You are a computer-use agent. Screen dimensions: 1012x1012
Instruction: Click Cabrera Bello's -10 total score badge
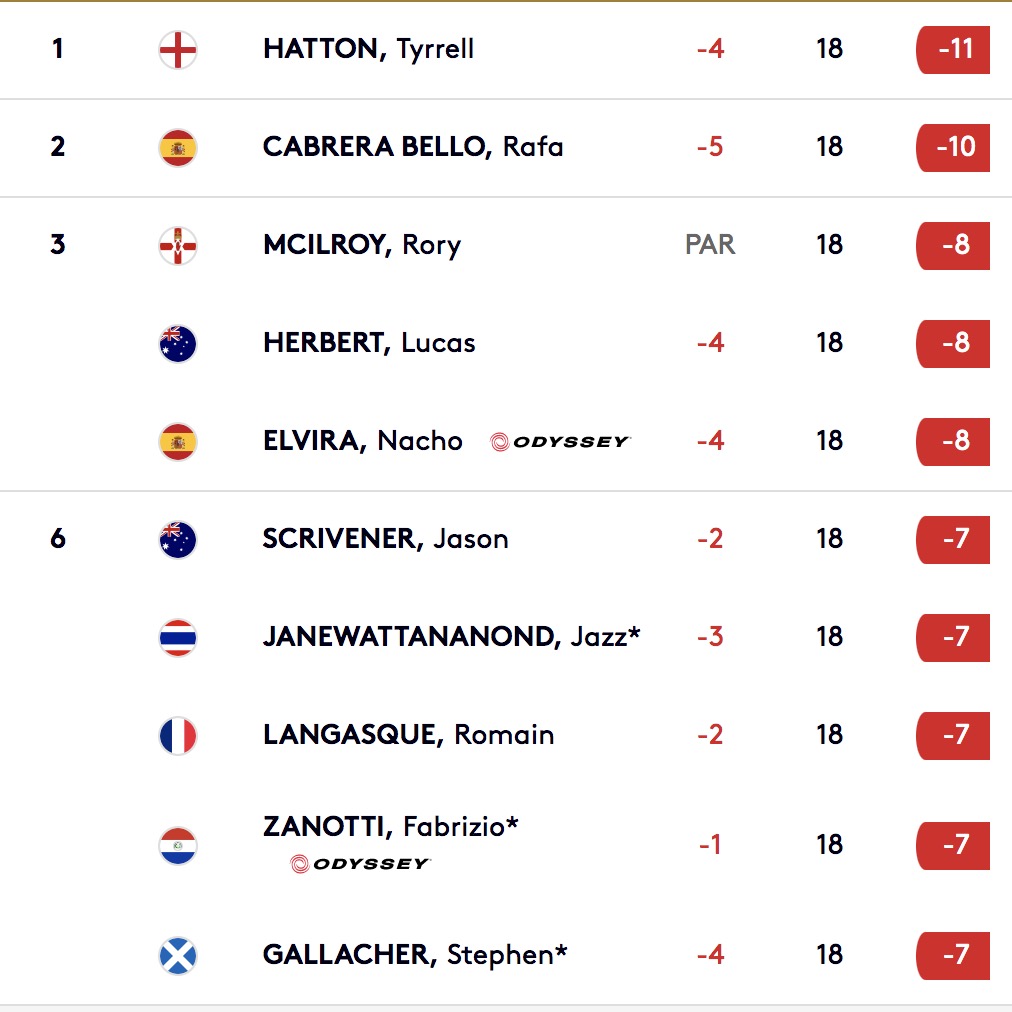coord(953,148)
